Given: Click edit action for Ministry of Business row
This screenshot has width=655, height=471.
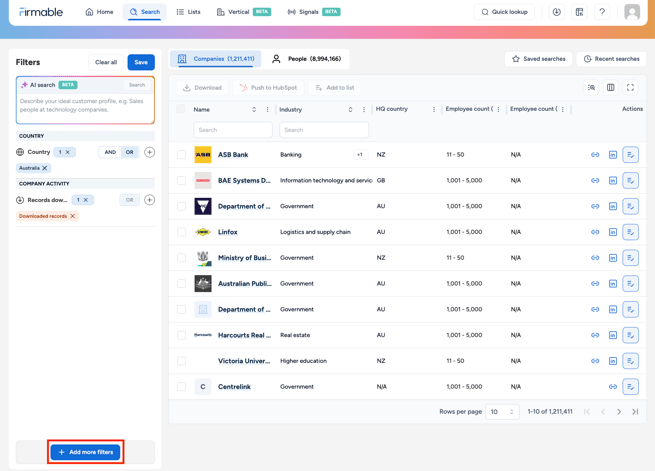Looking at the screenshot, I should (x=630, y=258).
